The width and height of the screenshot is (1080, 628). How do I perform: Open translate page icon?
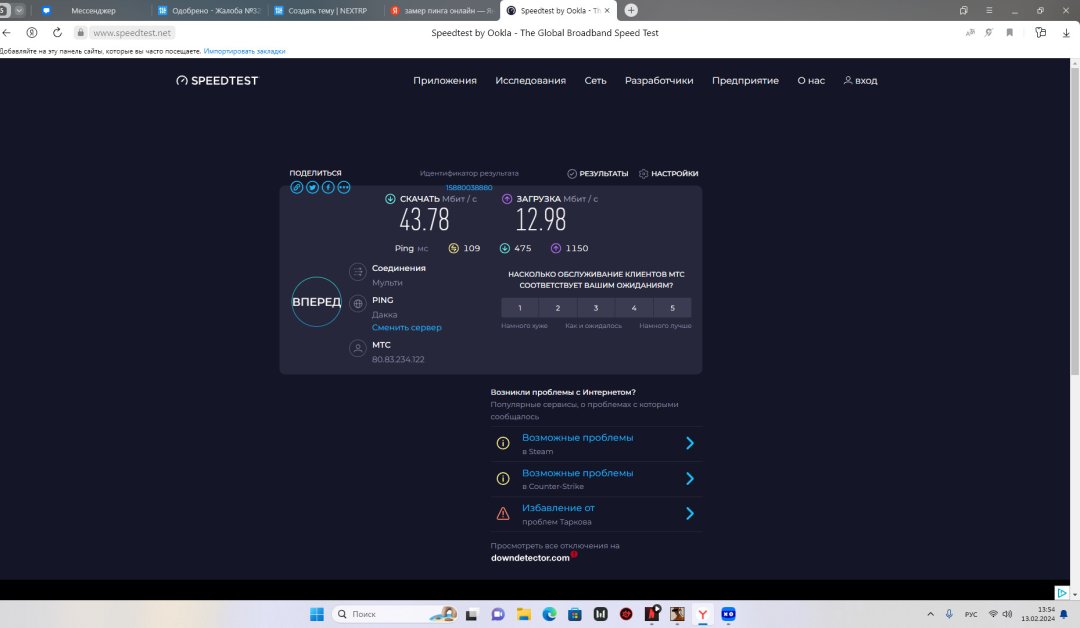point(970,32)
